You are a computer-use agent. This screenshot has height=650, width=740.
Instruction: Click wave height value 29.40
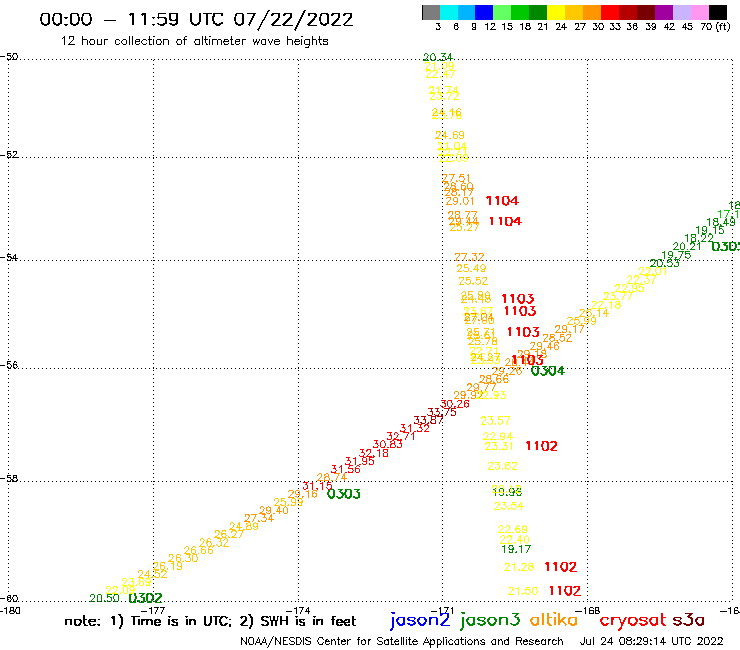click(x=274, y=510)
